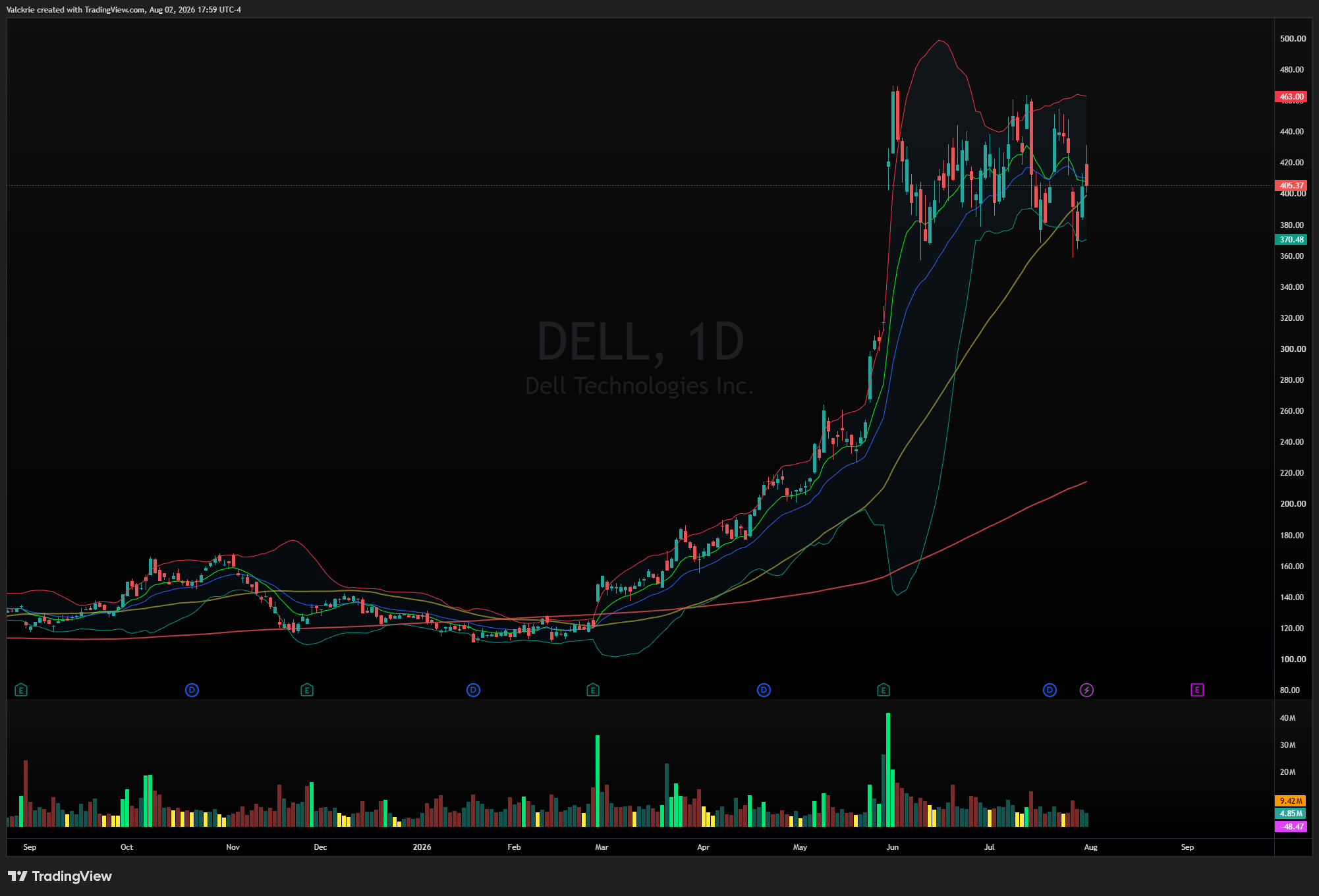The height and width of the screenshot is (896, 1319).
Task: Click the red 463.00 price label
Action: (x=1291, y=97)
